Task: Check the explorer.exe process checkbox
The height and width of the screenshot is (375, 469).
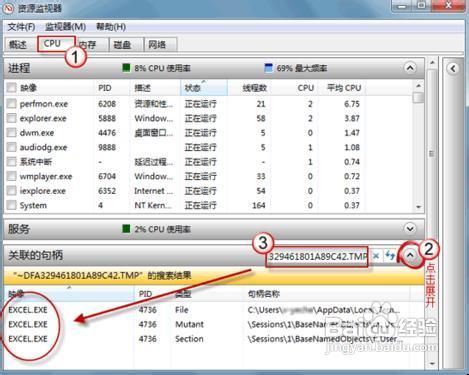Action: click(x=11, y=118)
